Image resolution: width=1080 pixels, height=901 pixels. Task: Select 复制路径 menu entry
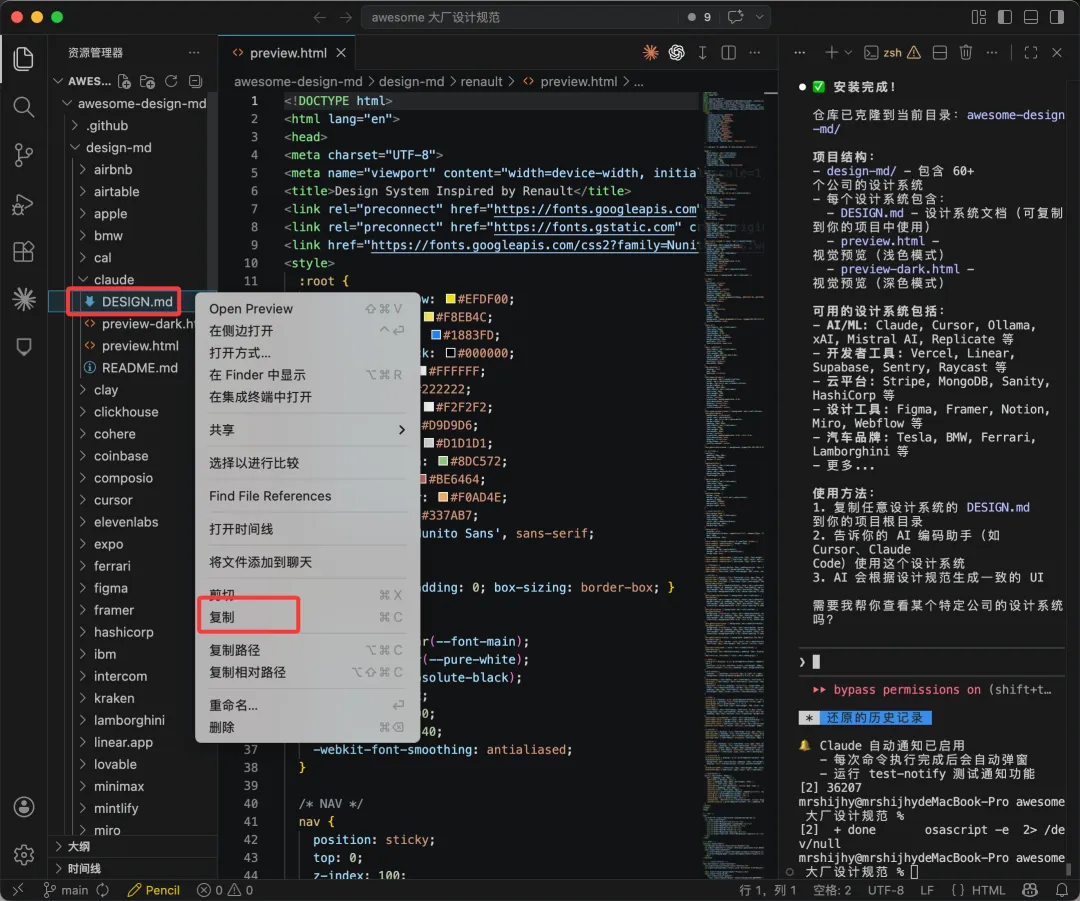click(x=307, y=650)
